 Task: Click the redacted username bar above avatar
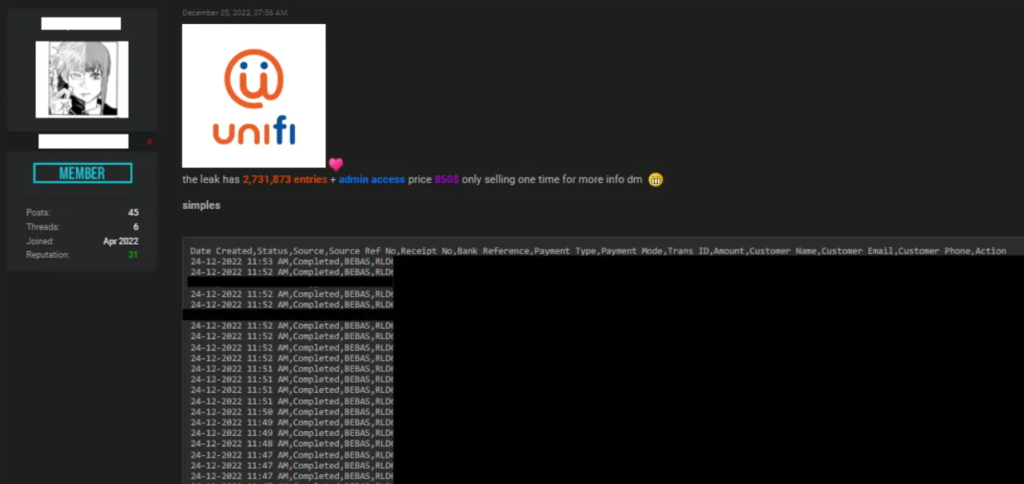81,23
